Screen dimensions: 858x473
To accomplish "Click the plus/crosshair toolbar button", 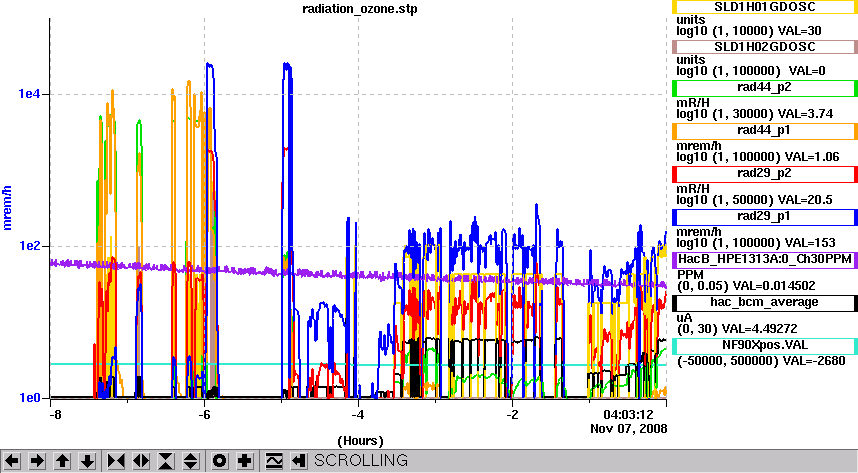I will [x=245, y=461].
